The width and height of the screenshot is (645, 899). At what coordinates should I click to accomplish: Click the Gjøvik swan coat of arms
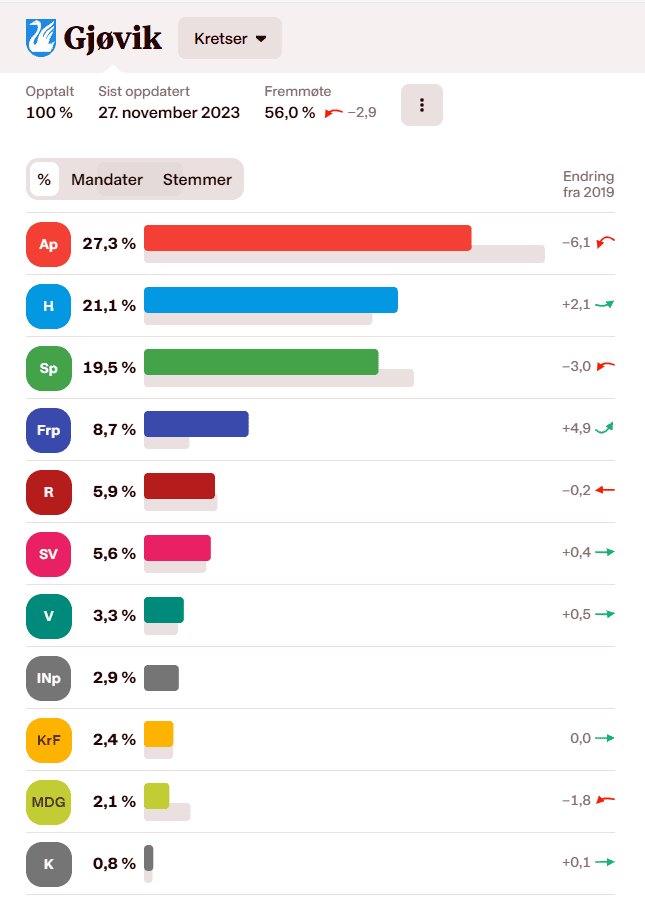(41, 37)
